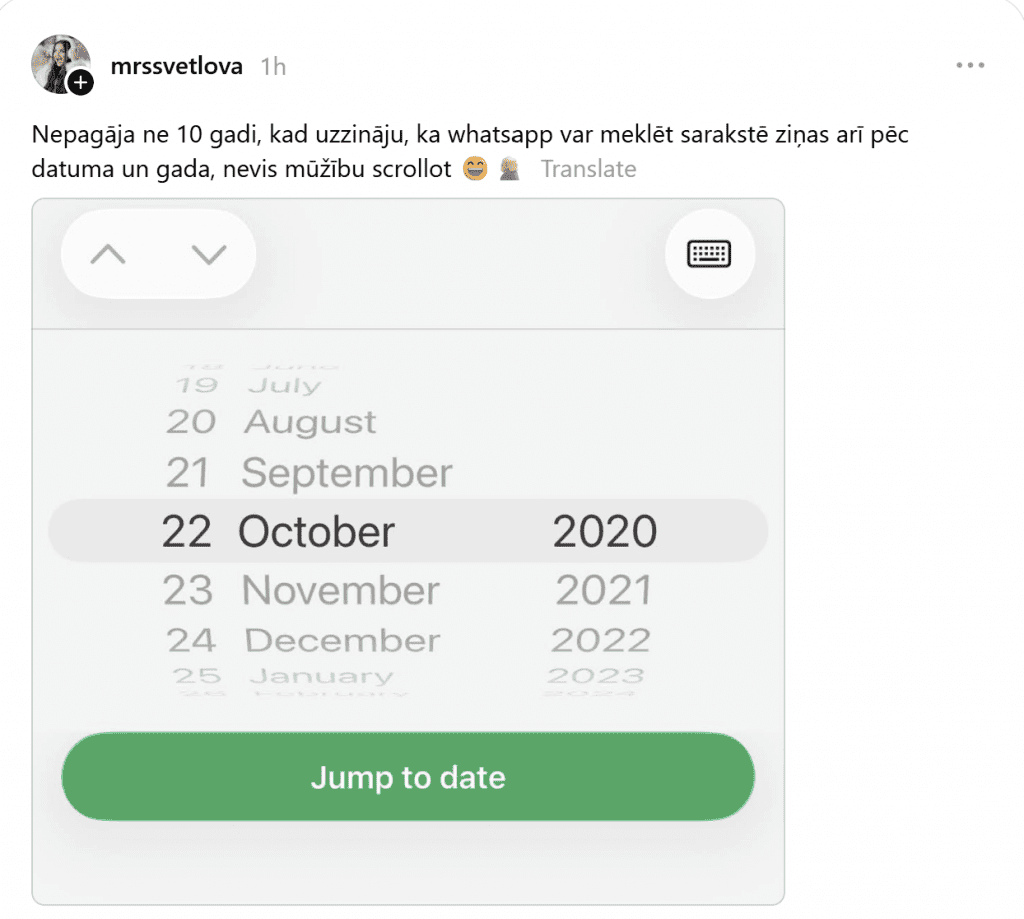The height and width of the screenshot is (919, 1024).
Task: Choose September in the month wheel
Action: click(347, 473)
